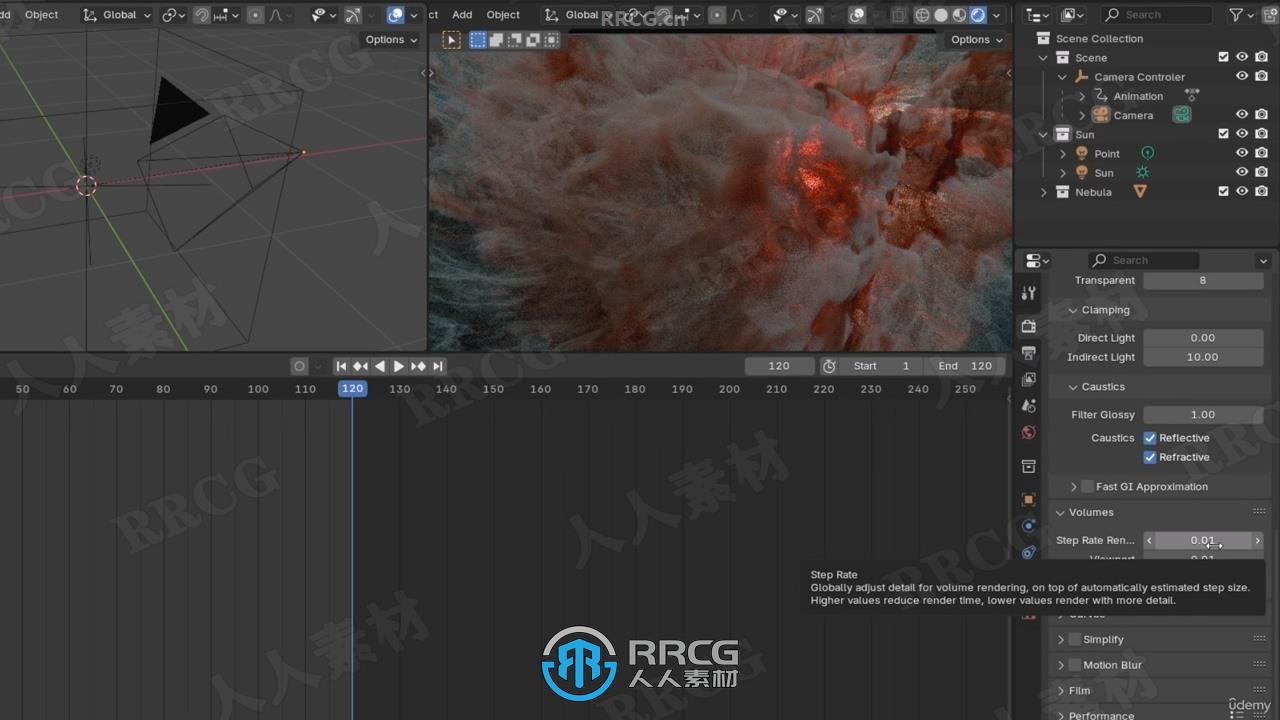This screenshot has height=720, width=1280.
Task: Jump to previous keyframe
Action: coord(360,366)
